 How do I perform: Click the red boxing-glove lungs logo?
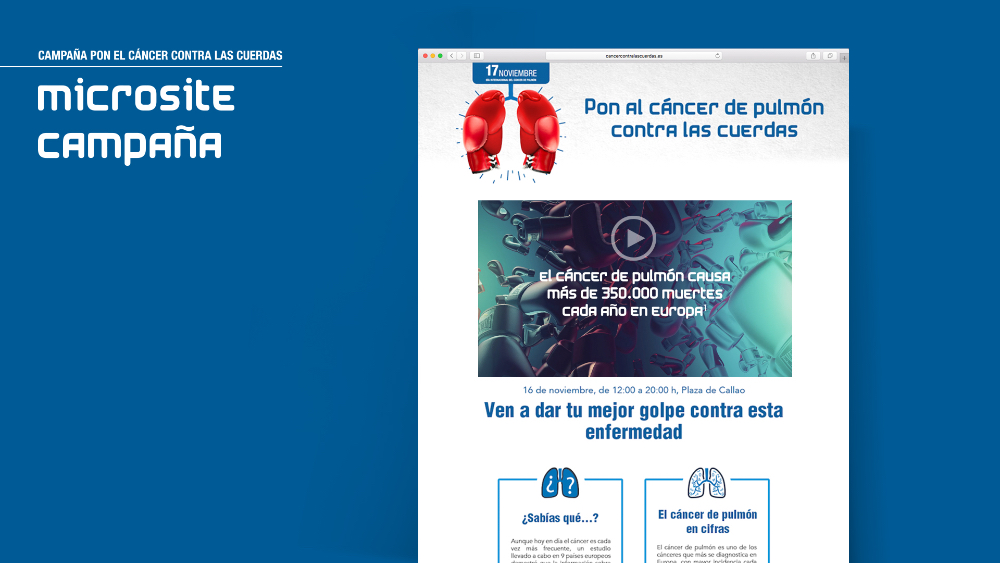pyautogui.click(x=510, y=134)
